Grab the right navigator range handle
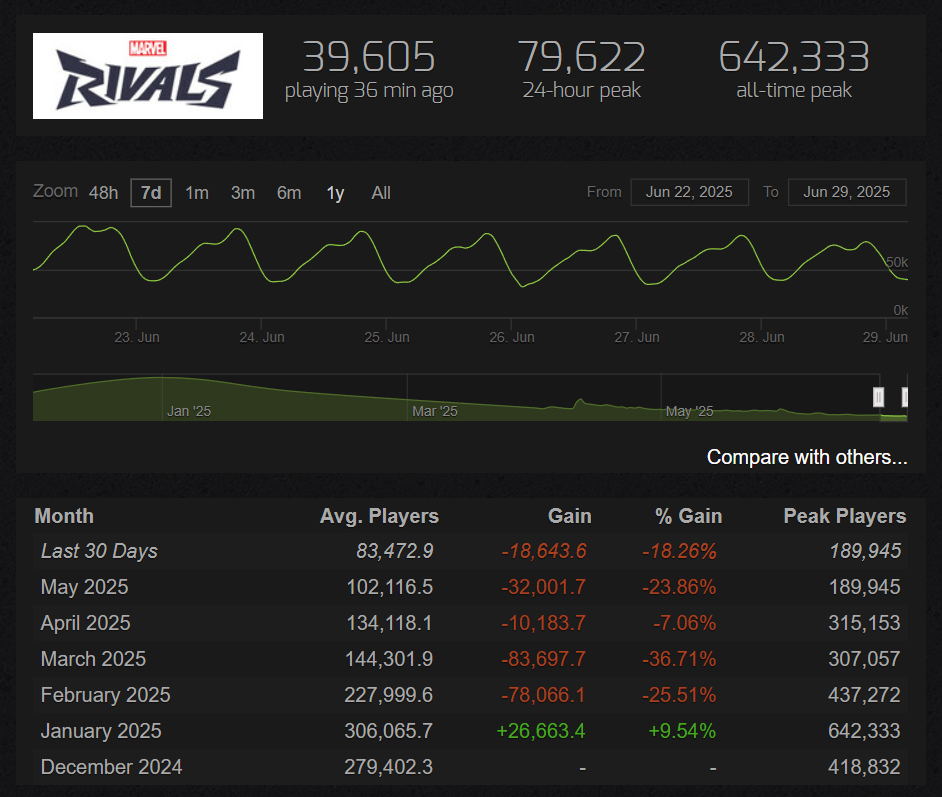This screenshot has height=797, width=942. [x=905, y=397]
